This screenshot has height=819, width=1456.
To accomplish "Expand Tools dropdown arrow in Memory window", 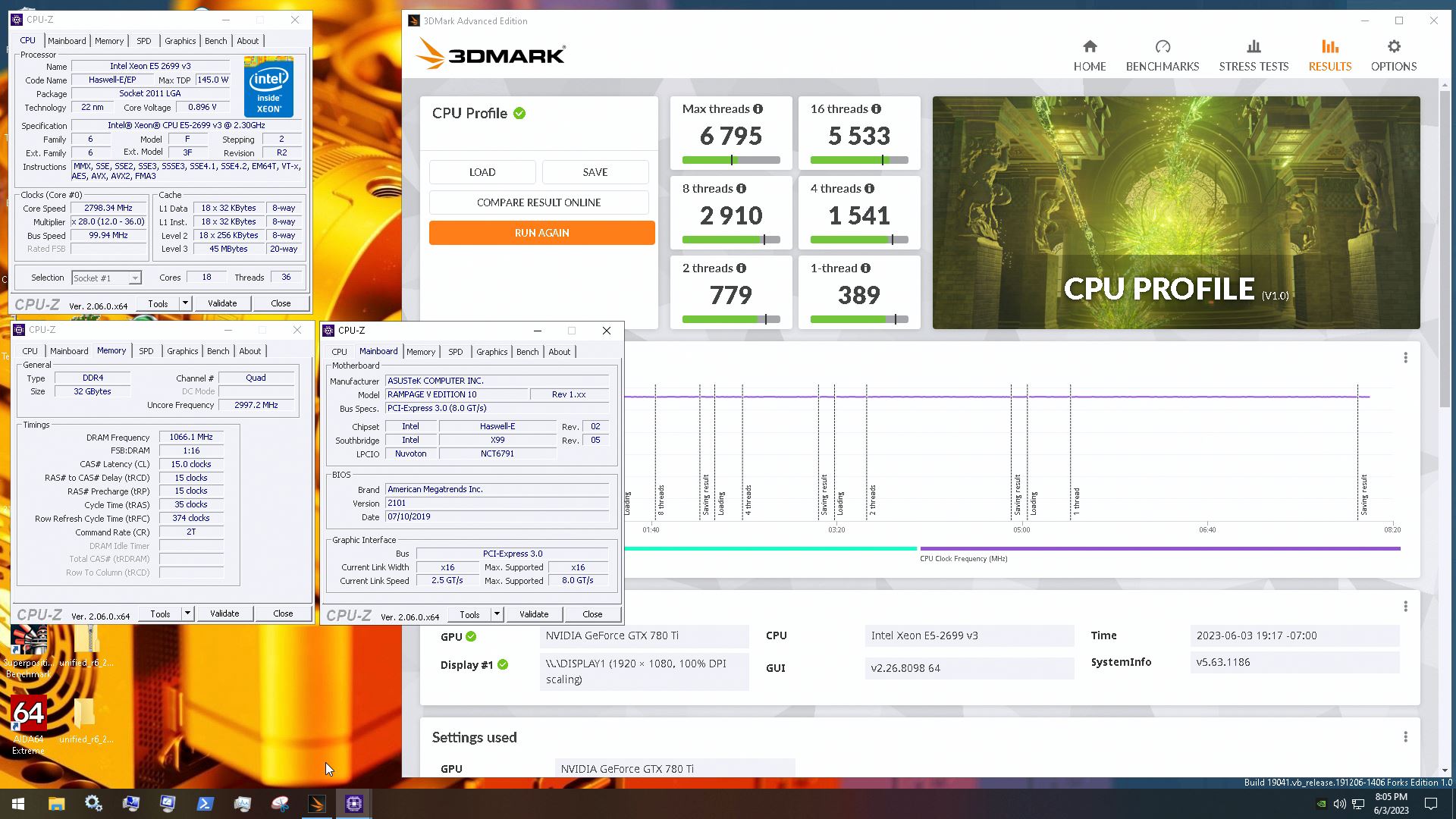I will pyautogui.click(x=187, y=613).
